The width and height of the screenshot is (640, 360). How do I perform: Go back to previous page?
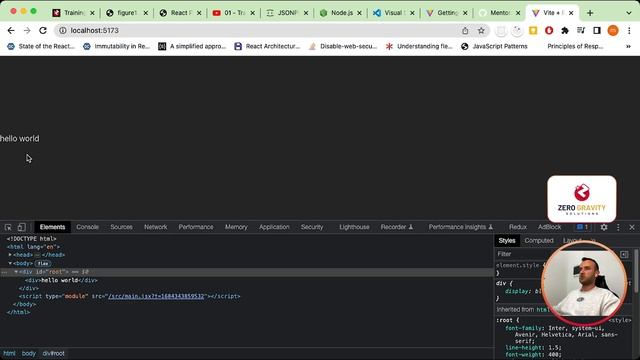[x=11, y=31]
